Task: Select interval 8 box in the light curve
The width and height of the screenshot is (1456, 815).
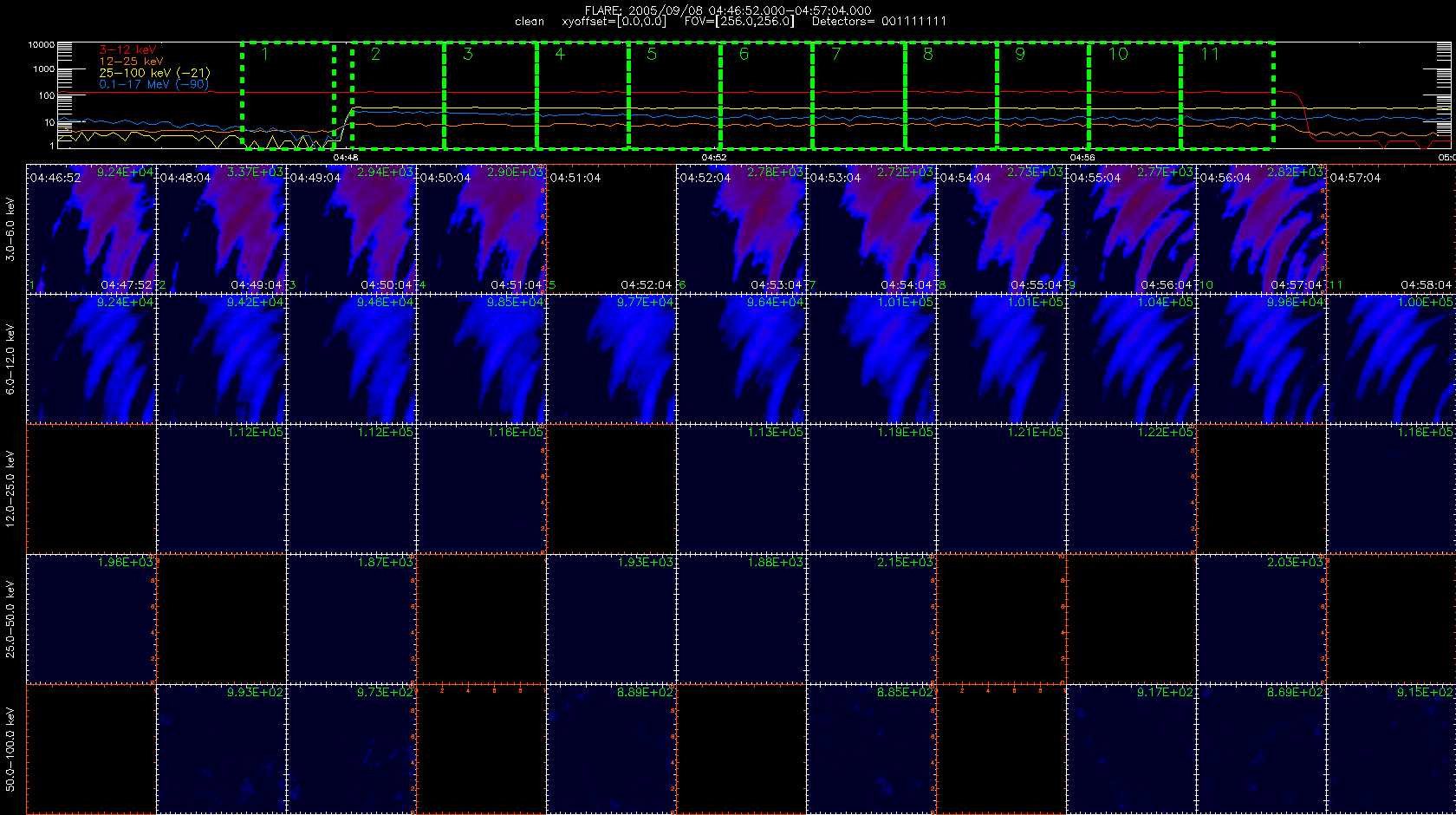Action: tap(951, 95)
